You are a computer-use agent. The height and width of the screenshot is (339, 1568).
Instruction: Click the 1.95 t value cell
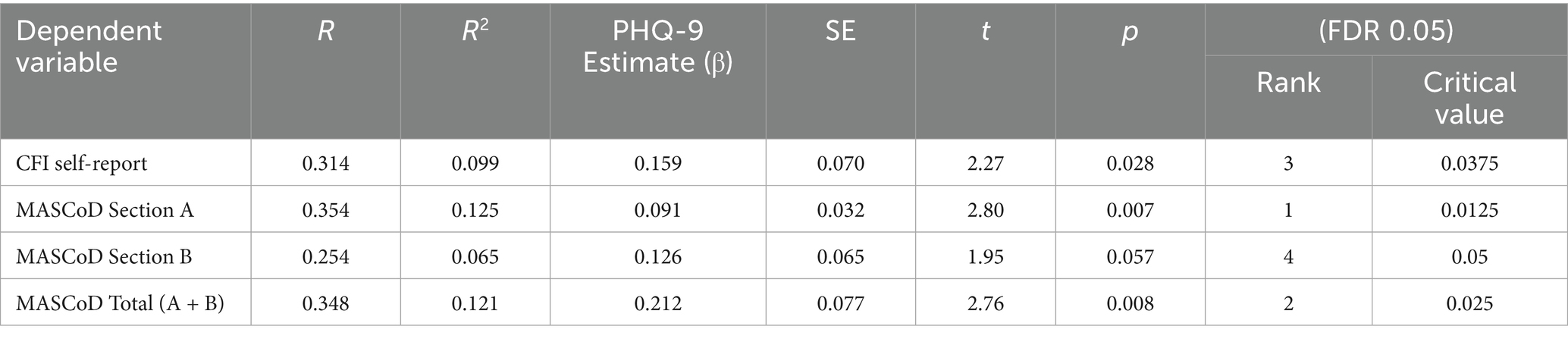coord(985,257)
